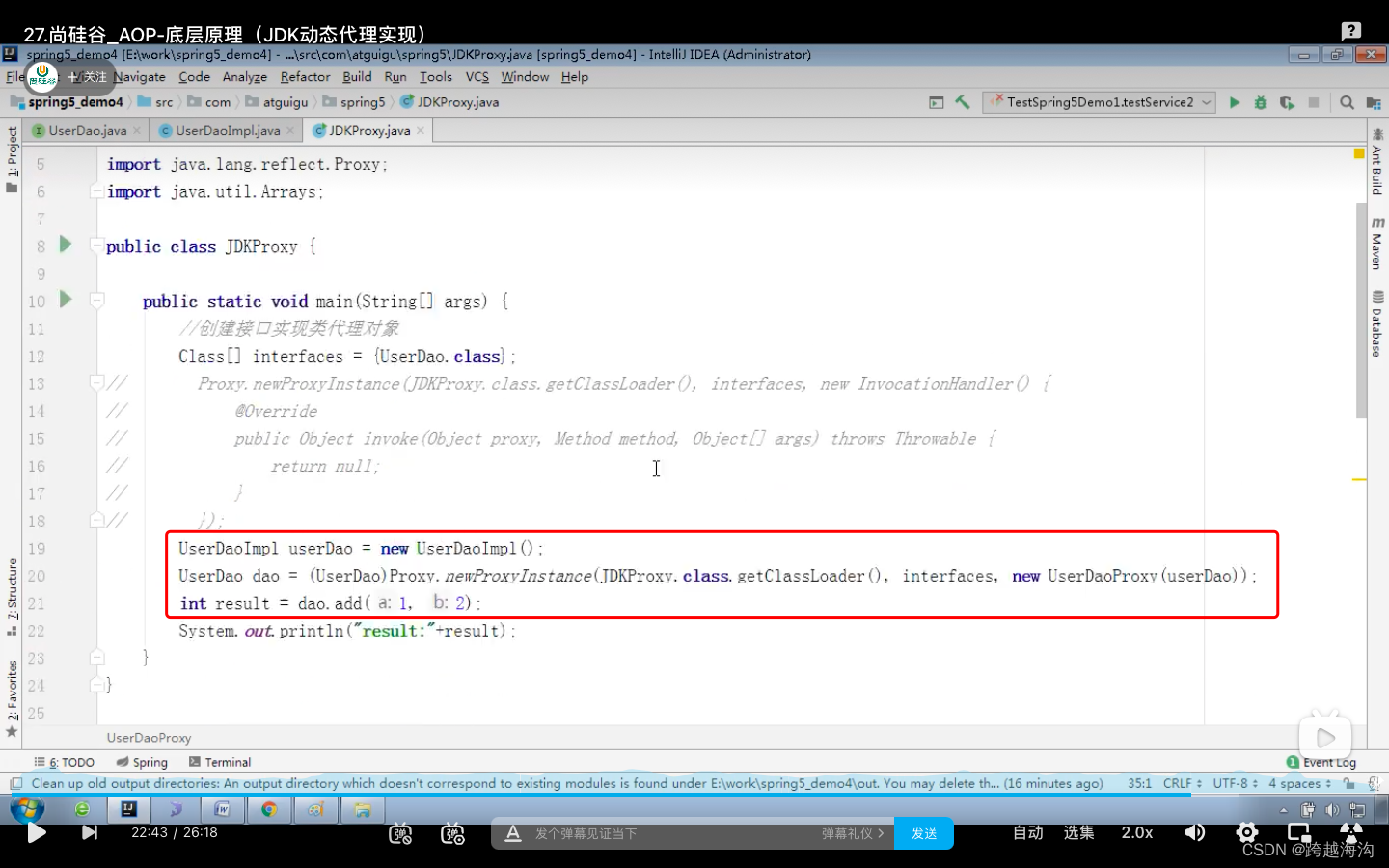Collapse the main method fold marker
Viewport: 1389px width, 868px height.
(x=96, y=301)
